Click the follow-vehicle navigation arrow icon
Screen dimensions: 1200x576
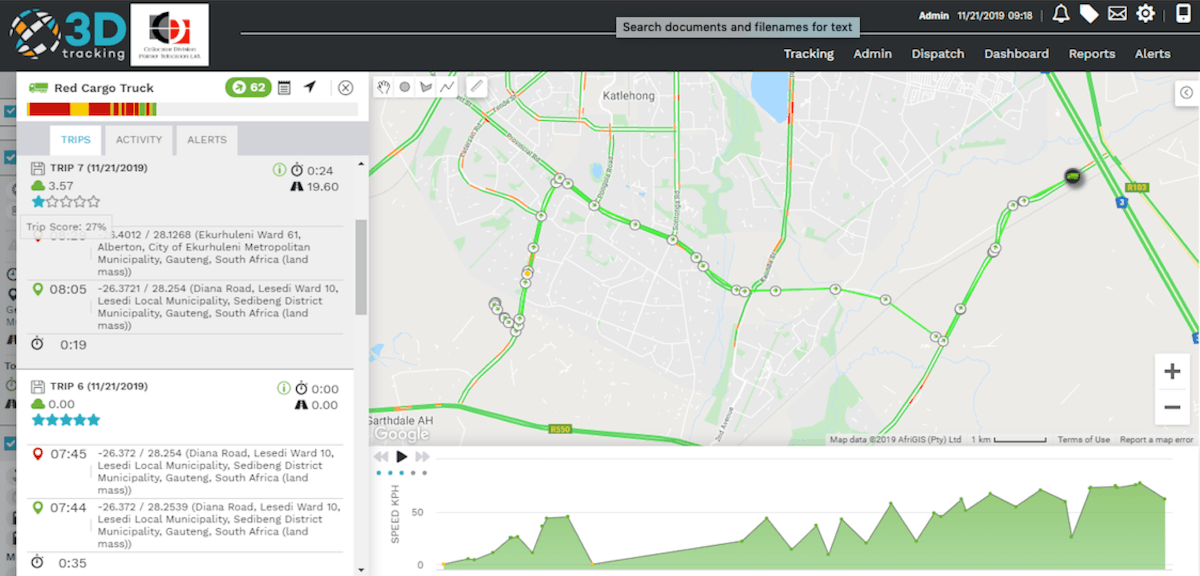(310, 87)
